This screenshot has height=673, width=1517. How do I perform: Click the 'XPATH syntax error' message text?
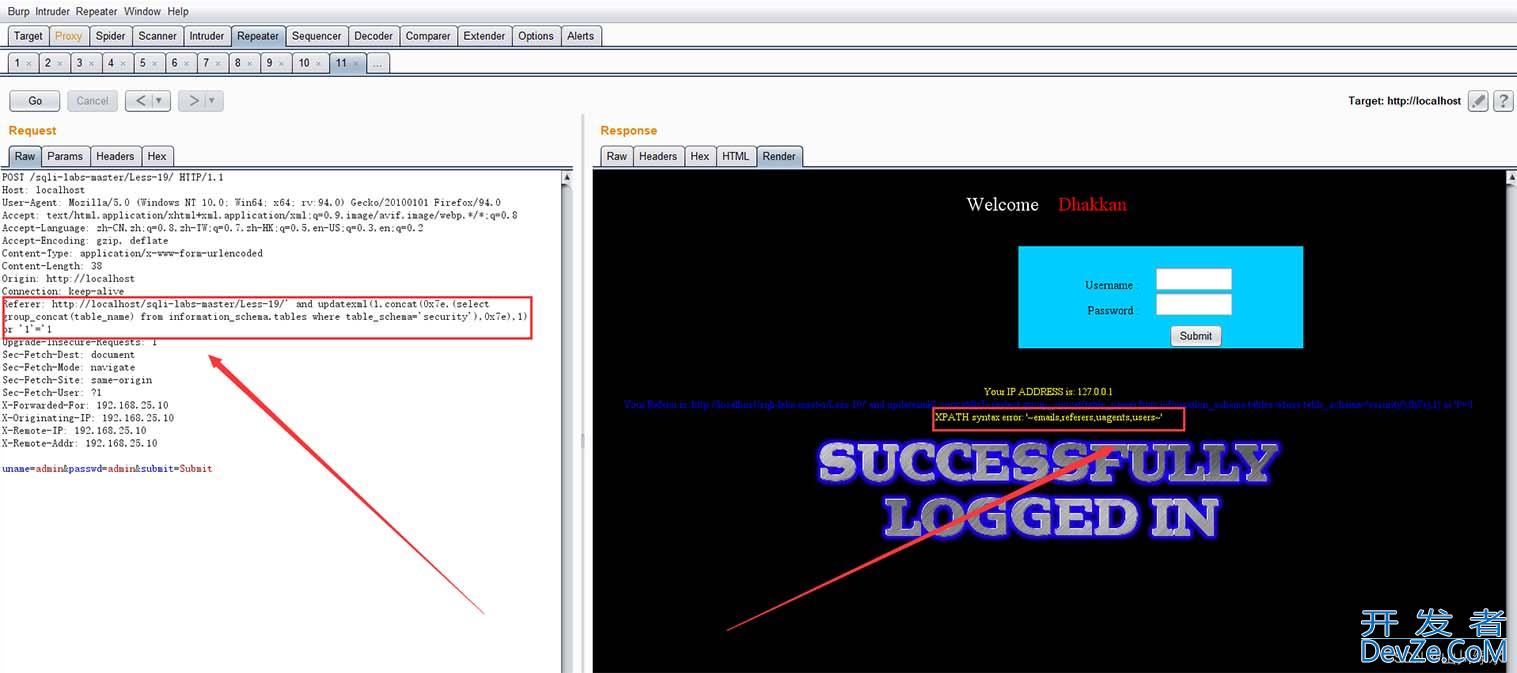pyautogui.click(x=1049, y=417)
